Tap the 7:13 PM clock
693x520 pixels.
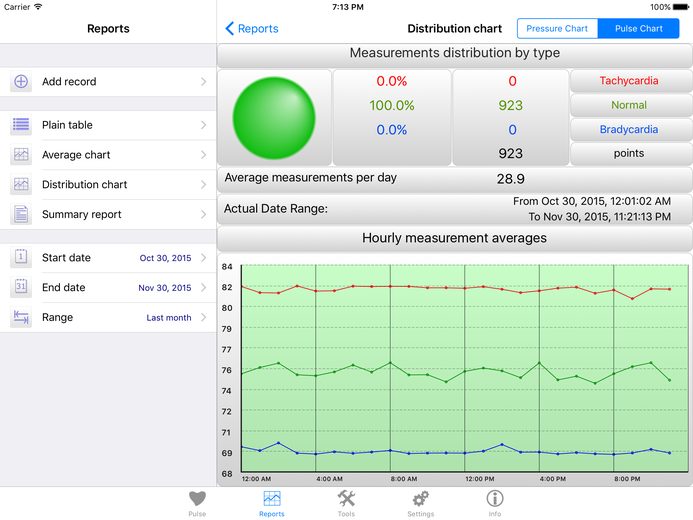348,7
